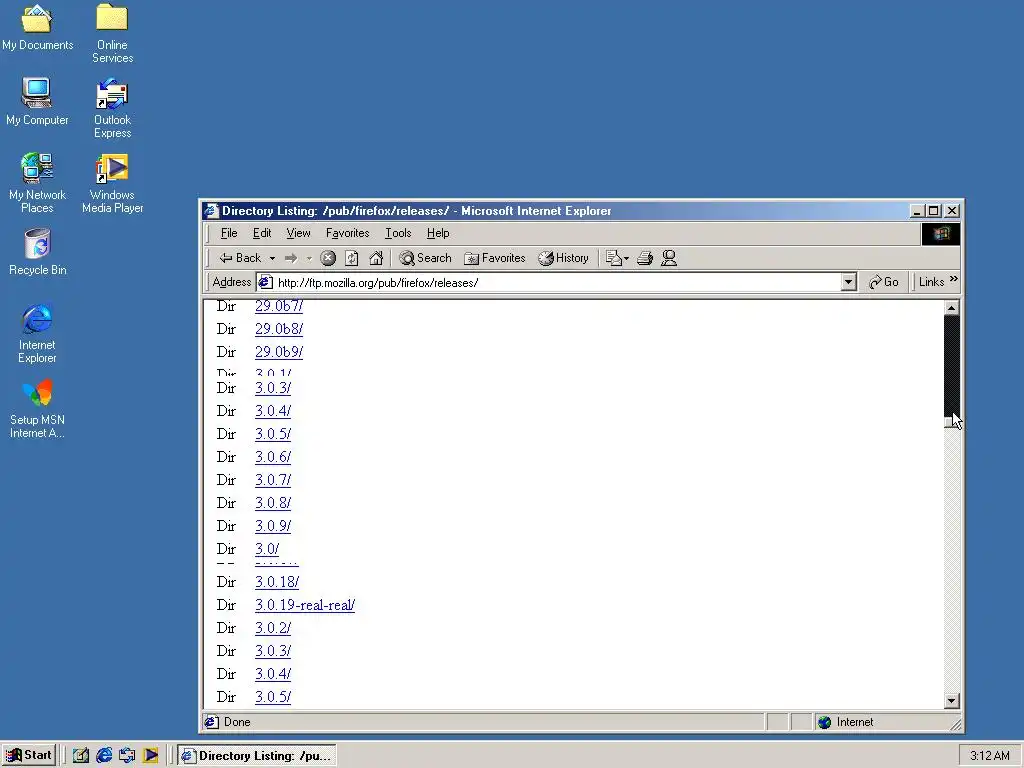Open the 29.0b8/ directory link
The image size is (1024, 768).
(279, 328)
